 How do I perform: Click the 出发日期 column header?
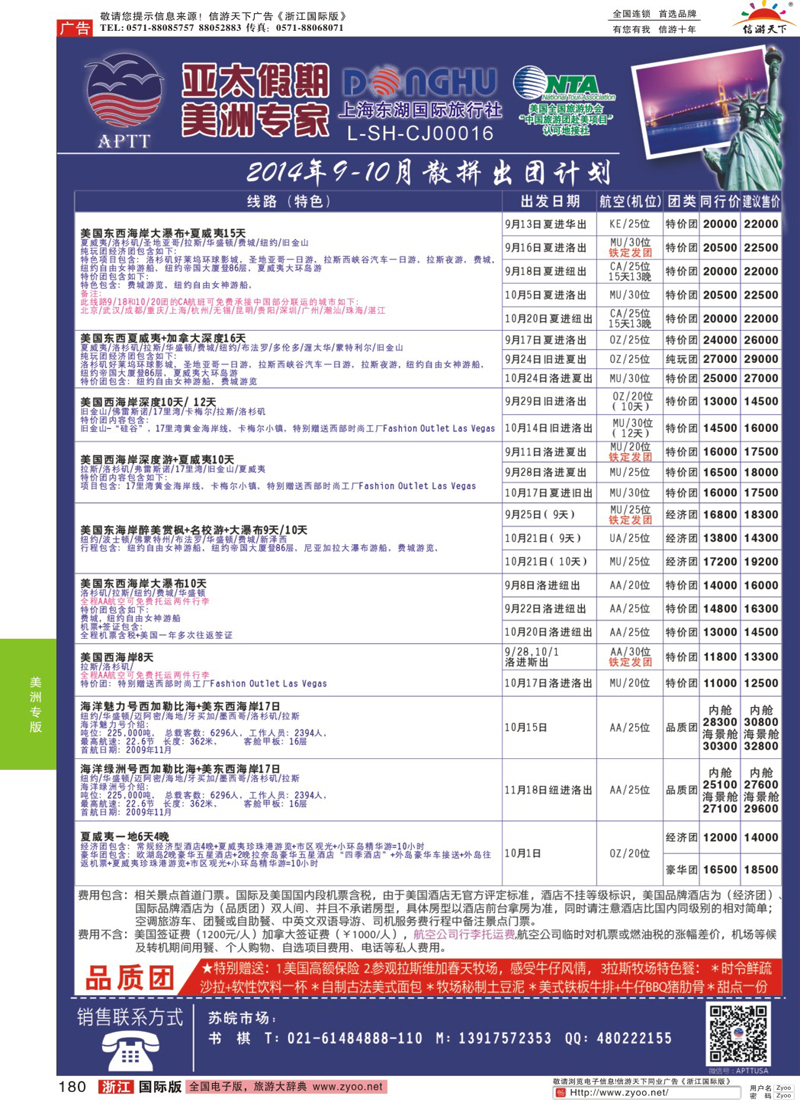tap(549, 201)
